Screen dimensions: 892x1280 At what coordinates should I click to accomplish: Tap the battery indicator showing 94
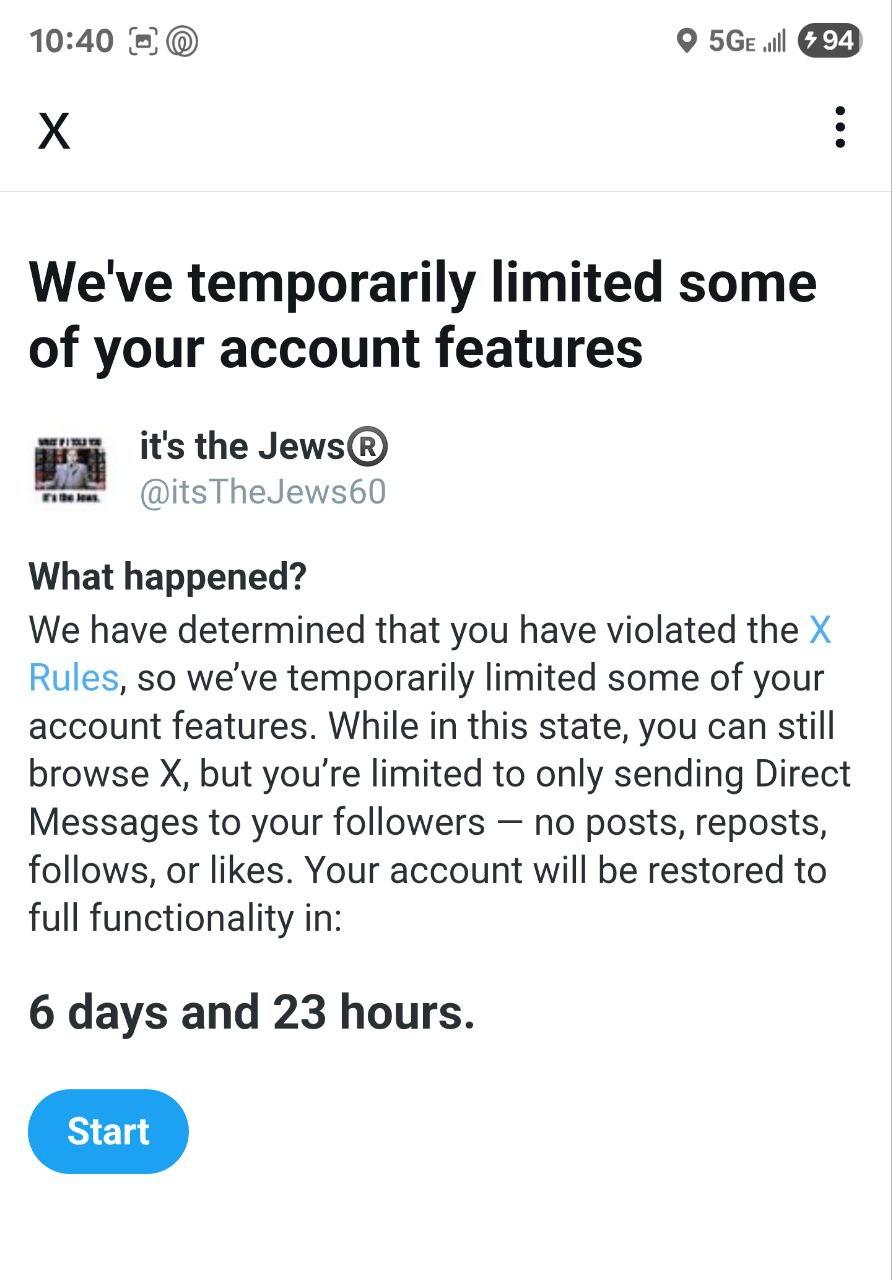click(829, 40)
